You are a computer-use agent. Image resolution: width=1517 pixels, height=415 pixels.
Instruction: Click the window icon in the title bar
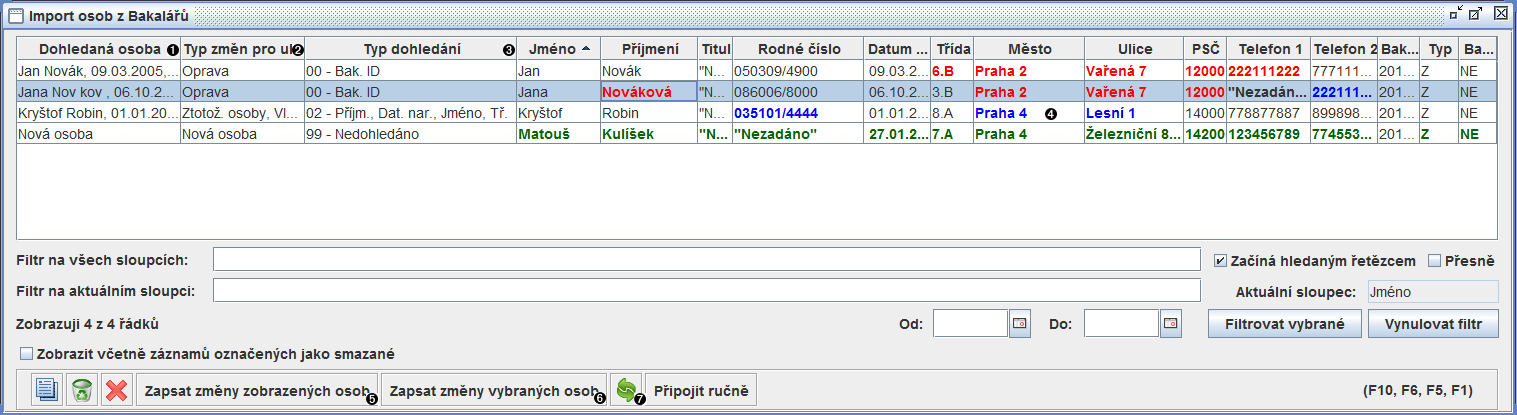pyautogui.click(x=15, y=15)
